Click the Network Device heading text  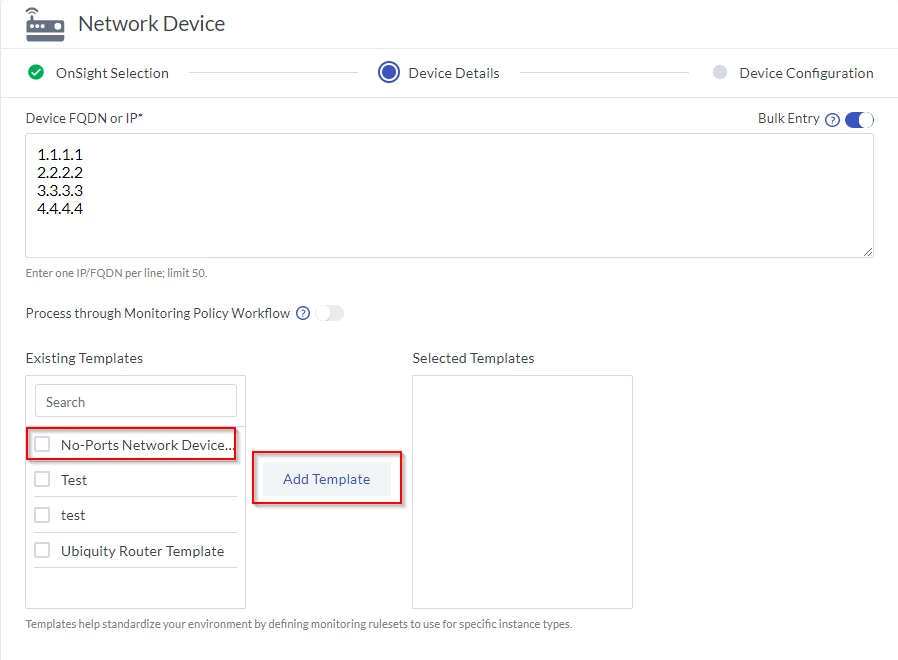[152, 23]
